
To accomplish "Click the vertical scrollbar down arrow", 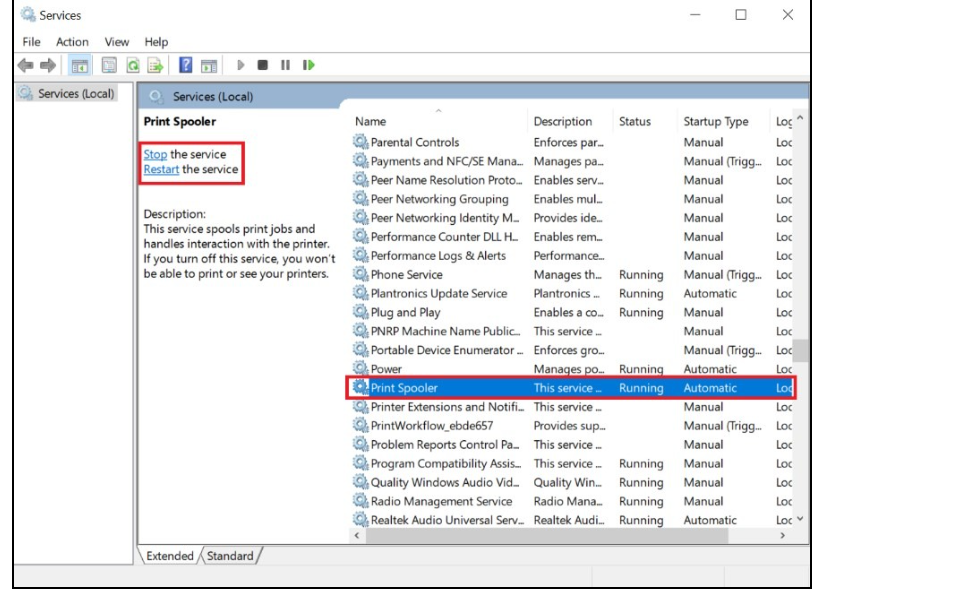I will tap(800, 519).
